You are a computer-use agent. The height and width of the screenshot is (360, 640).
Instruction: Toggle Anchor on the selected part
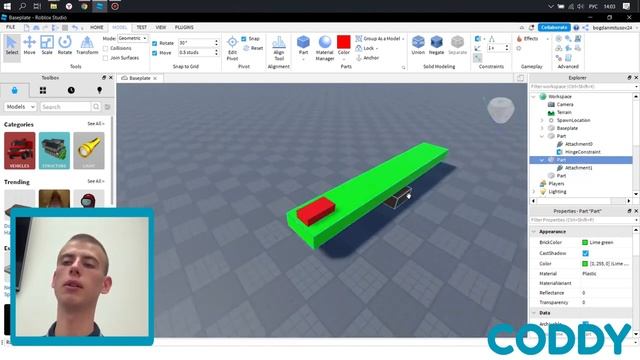click(368, 58)
